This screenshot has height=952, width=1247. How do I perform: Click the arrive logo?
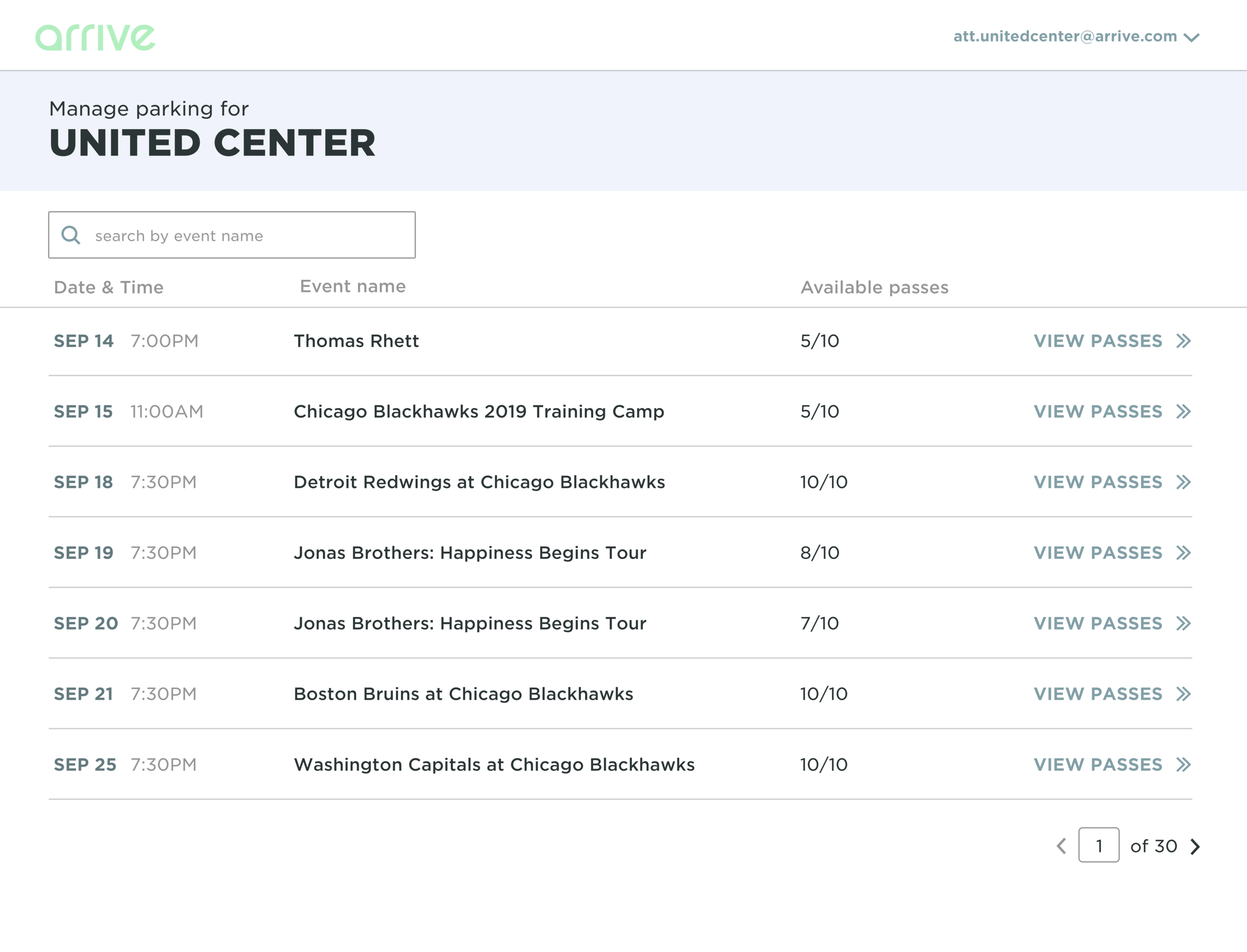tap(95, 37)
